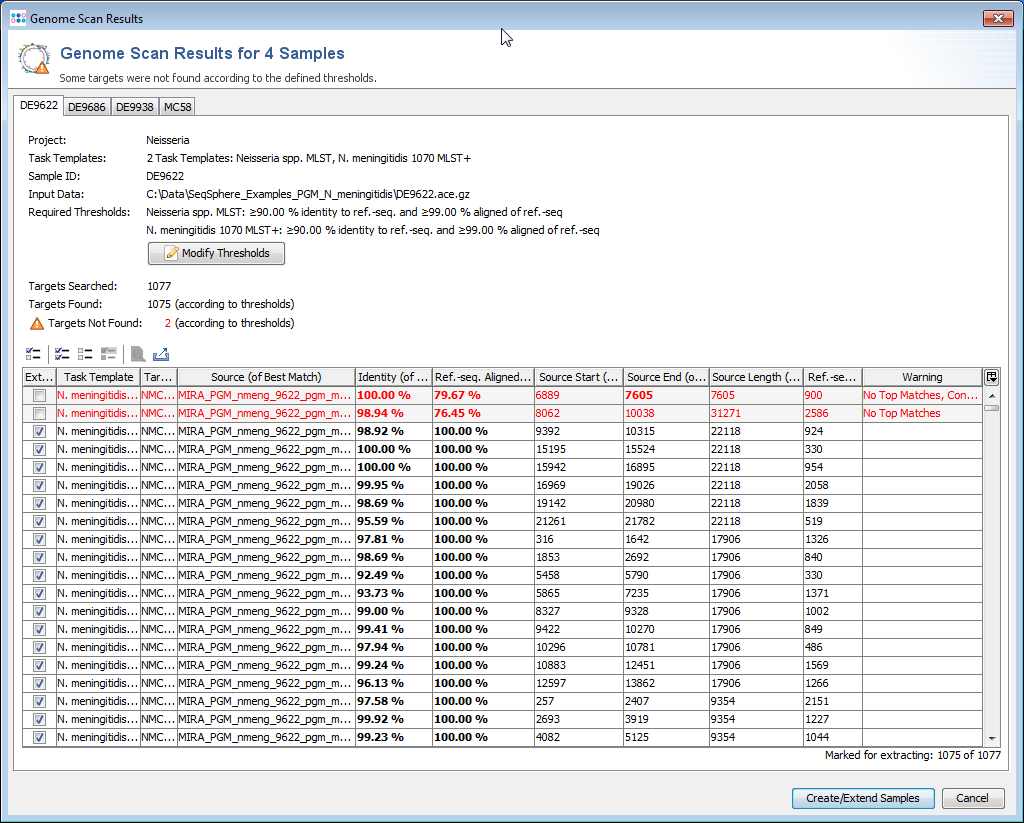Viewport: 1024px width, 823px height.
Task: Check the extract box for the 79.67 % aligned row
Action: click(x=39, y=395)
